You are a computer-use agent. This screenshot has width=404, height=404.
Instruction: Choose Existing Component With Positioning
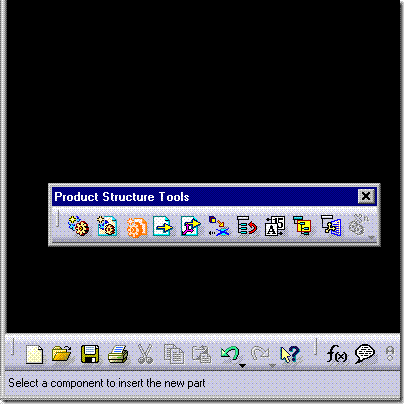191,226
